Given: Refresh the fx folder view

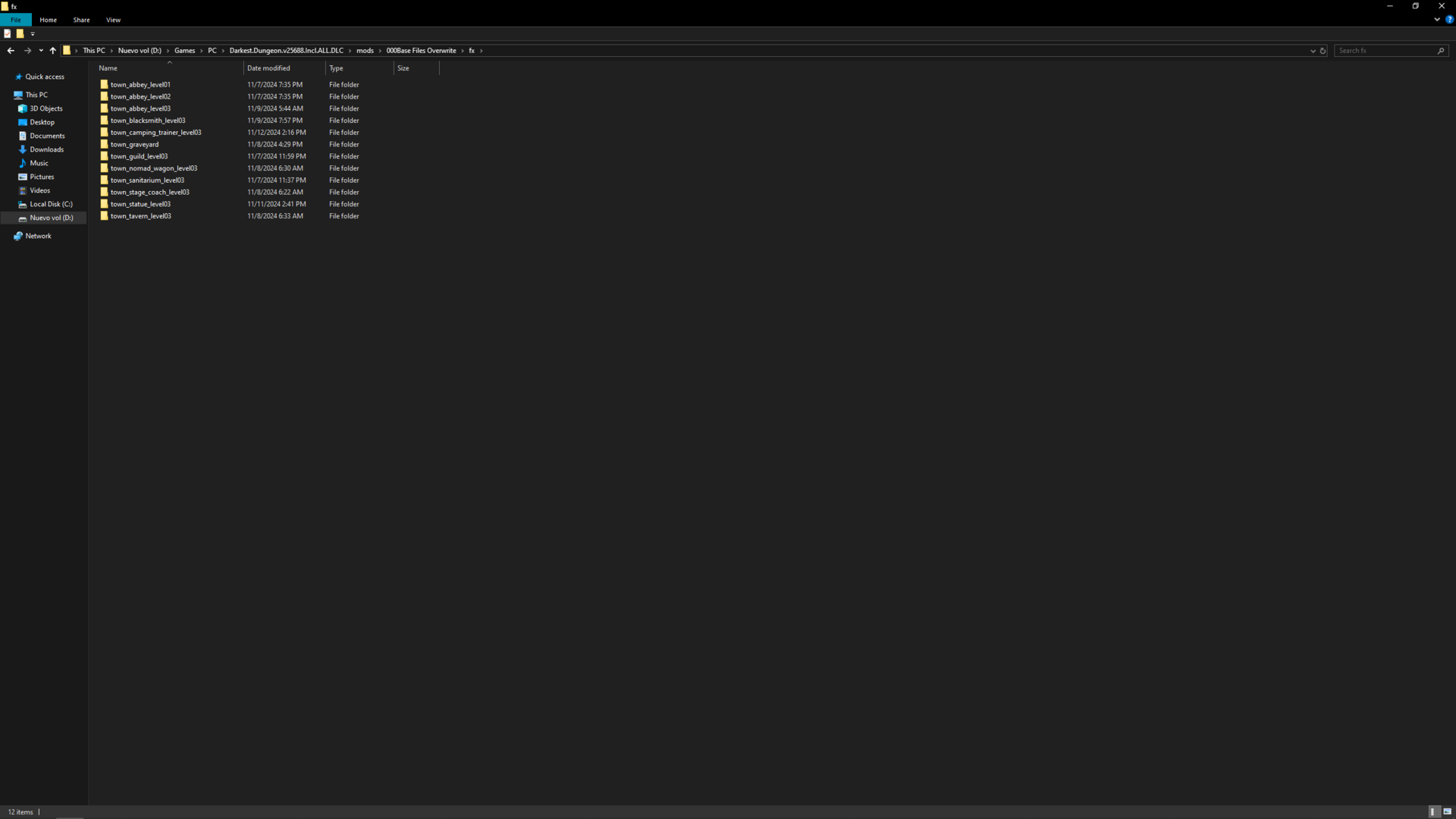Looking at the screenshot, I should tap(1323, 51).
